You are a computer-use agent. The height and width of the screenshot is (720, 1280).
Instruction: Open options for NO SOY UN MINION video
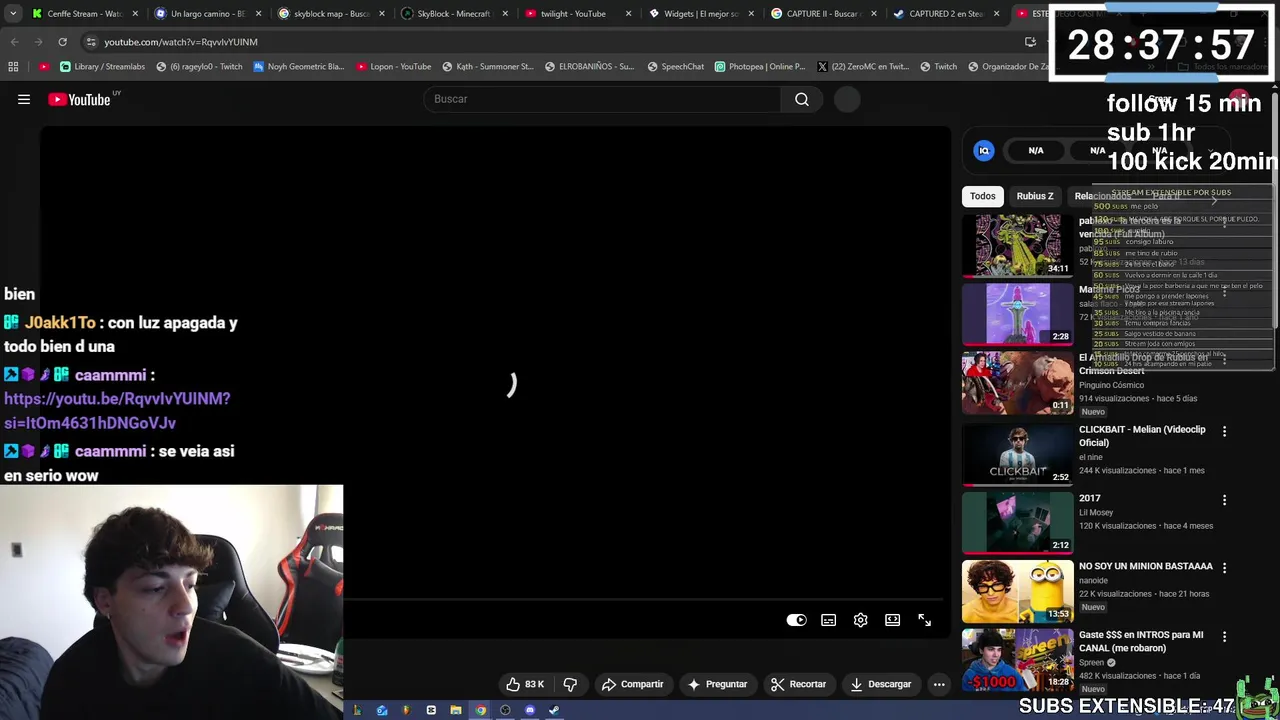[x=1224, y=567]
